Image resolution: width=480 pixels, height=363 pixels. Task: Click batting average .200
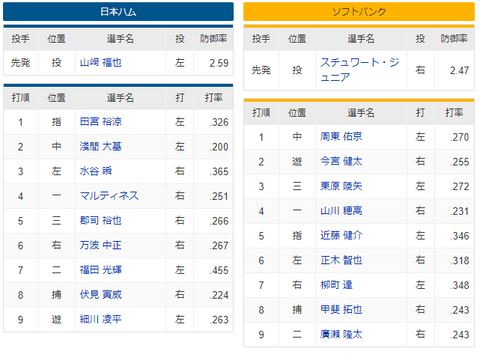(x=219, y=147)
